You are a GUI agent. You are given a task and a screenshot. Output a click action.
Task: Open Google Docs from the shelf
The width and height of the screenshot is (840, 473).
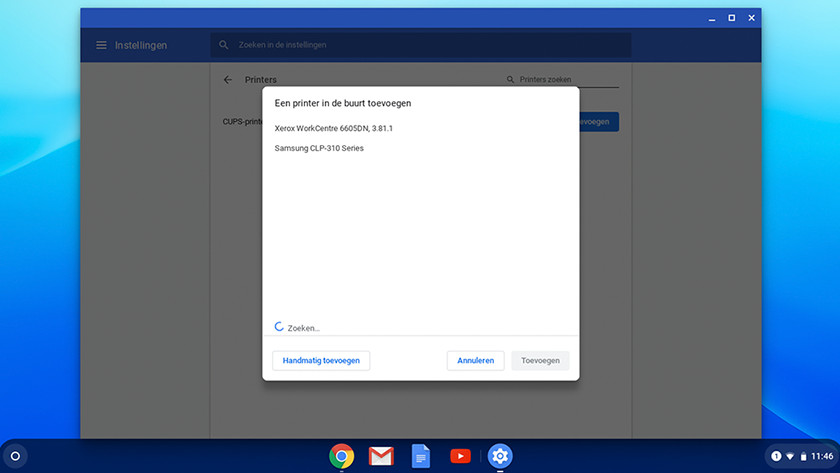[421, 456]
